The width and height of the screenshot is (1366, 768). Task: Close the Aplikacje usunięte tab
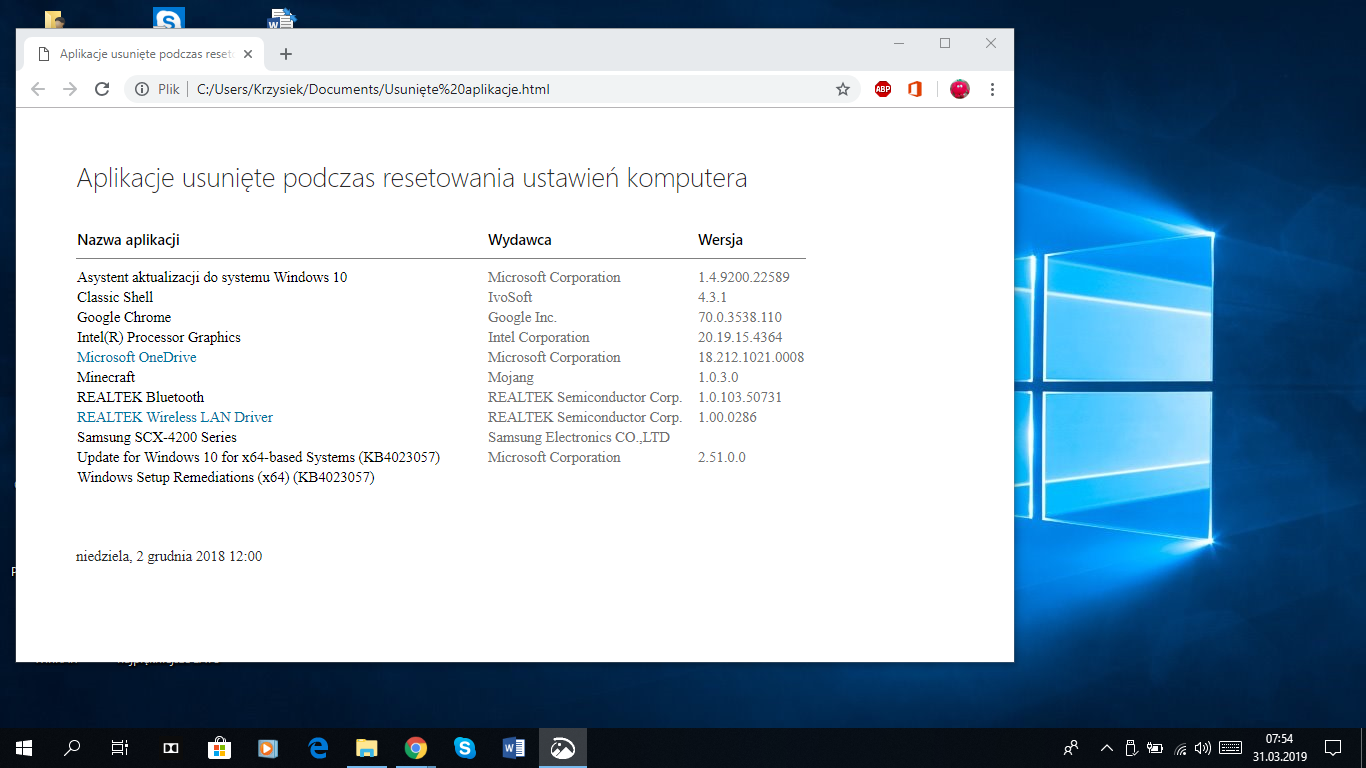pyautogui.click(x=248, y=54)
